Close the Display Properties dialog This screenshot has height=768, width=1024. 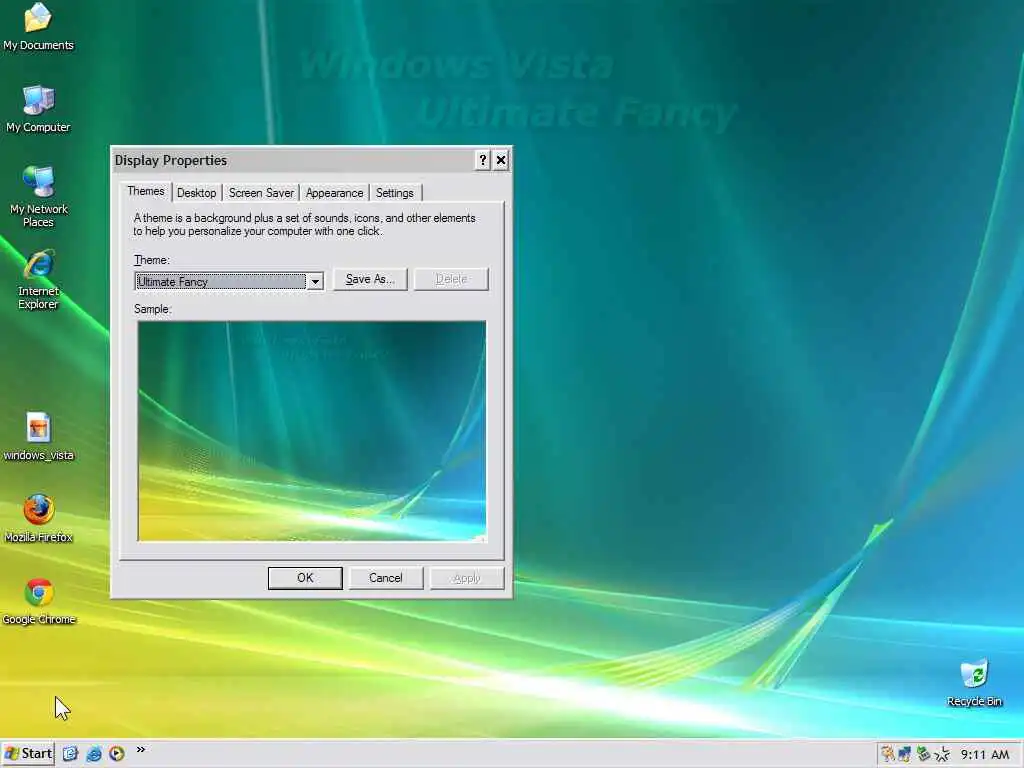point(501,160)
